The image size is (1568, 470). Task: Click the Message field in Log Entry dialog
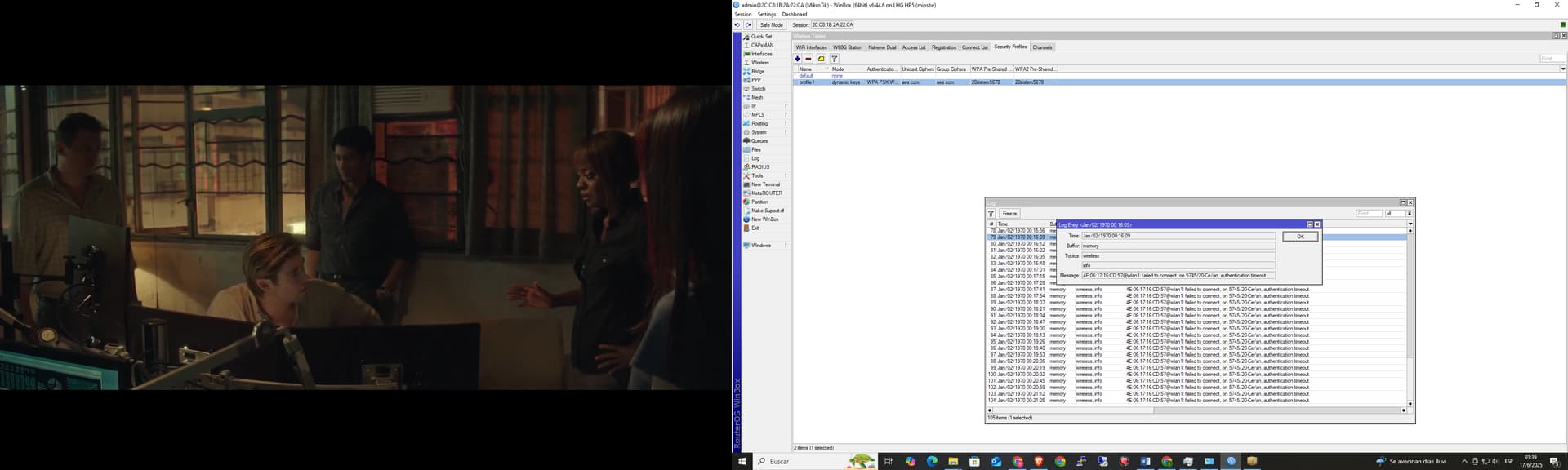coord(1178,276)
